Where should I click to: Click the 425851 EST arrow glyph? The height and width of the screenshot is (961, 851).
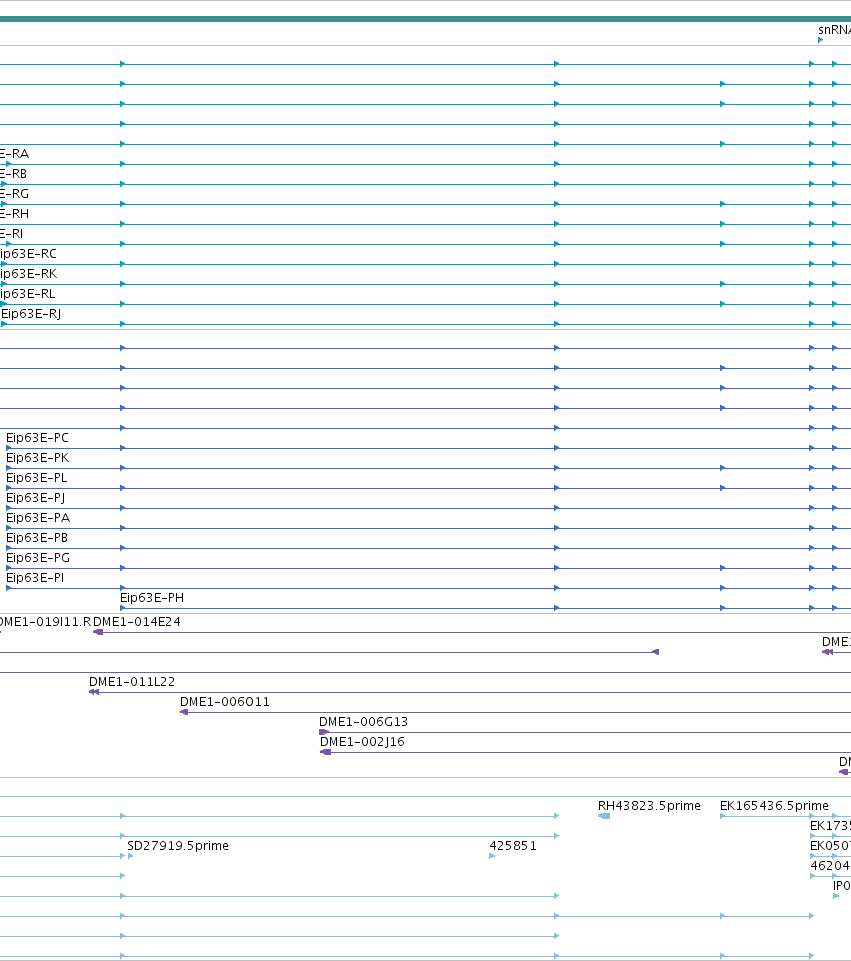click(x=492, y=856)
